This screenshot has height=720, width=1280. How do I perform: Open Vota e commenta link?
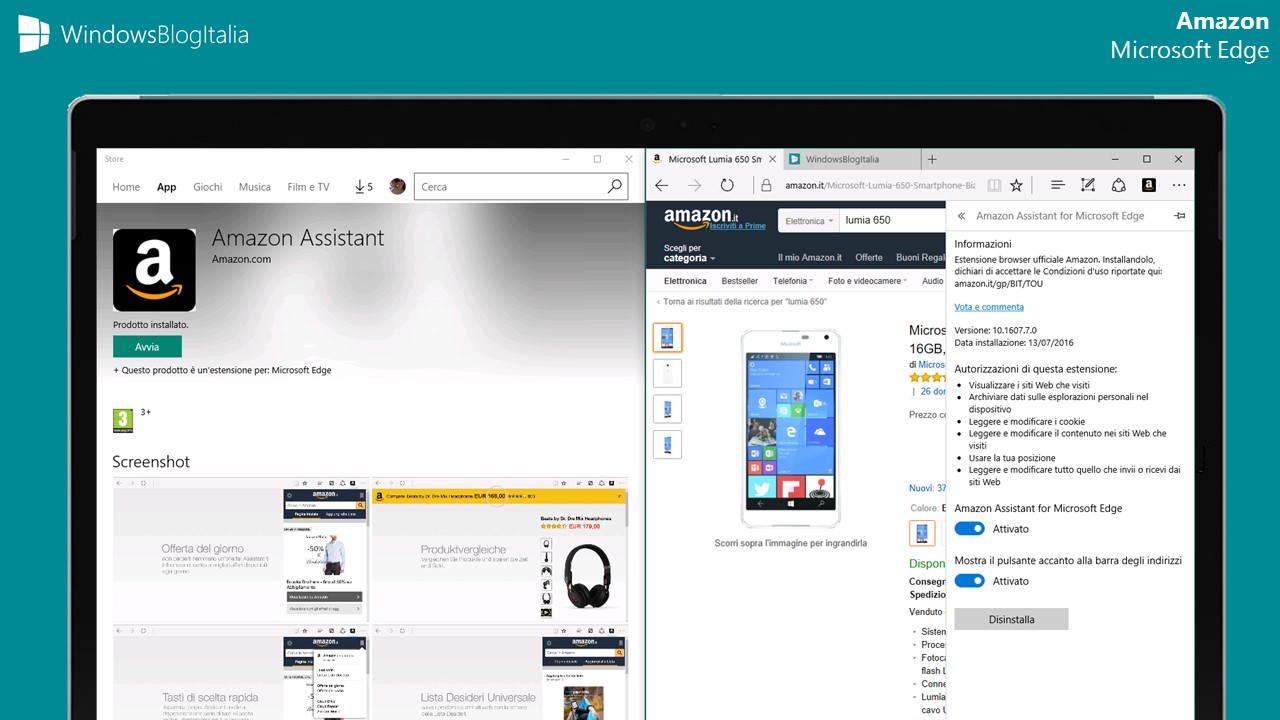pos(989,307)
